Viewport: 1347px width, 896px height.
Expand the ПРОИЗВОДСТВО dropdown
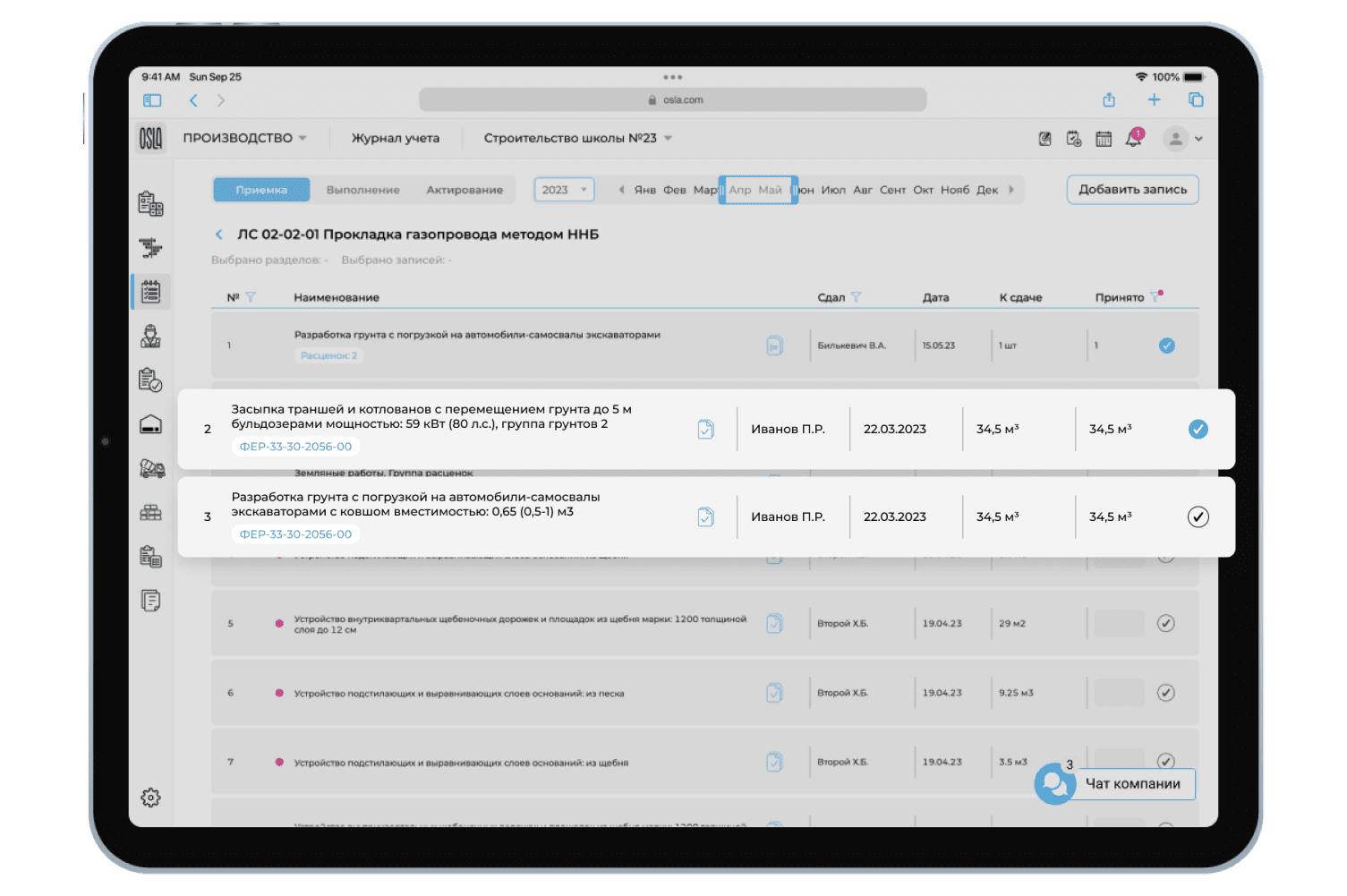(x=244, y=138)
